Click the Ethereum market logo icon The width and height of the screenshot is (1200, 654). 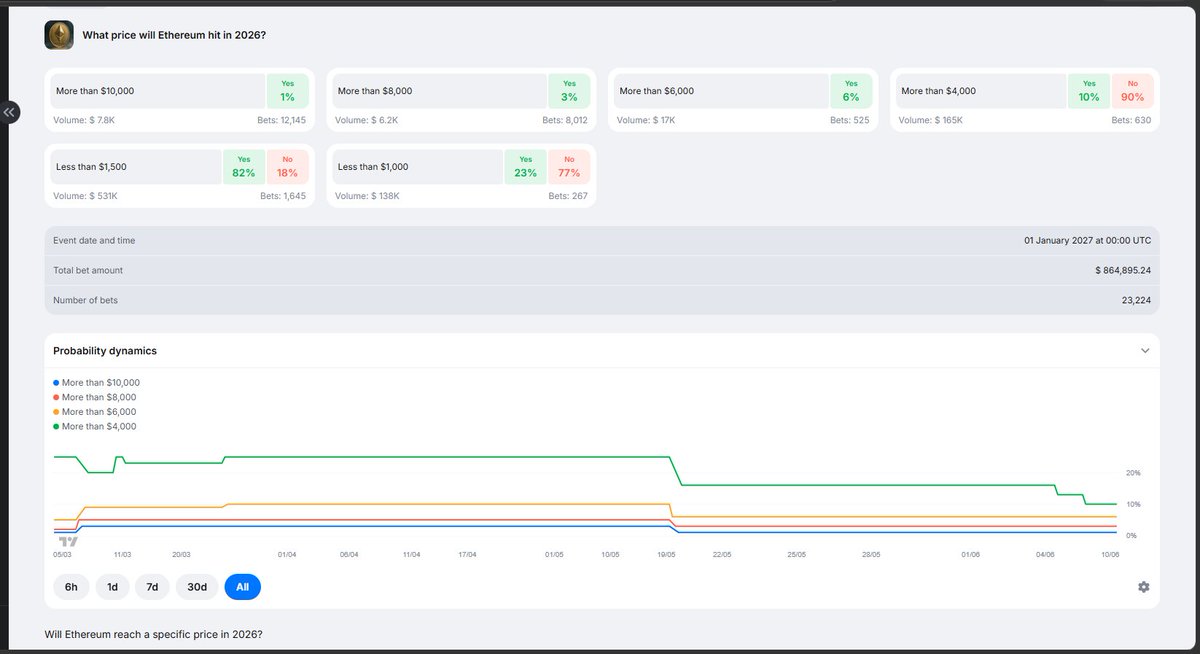coord(59,35)
